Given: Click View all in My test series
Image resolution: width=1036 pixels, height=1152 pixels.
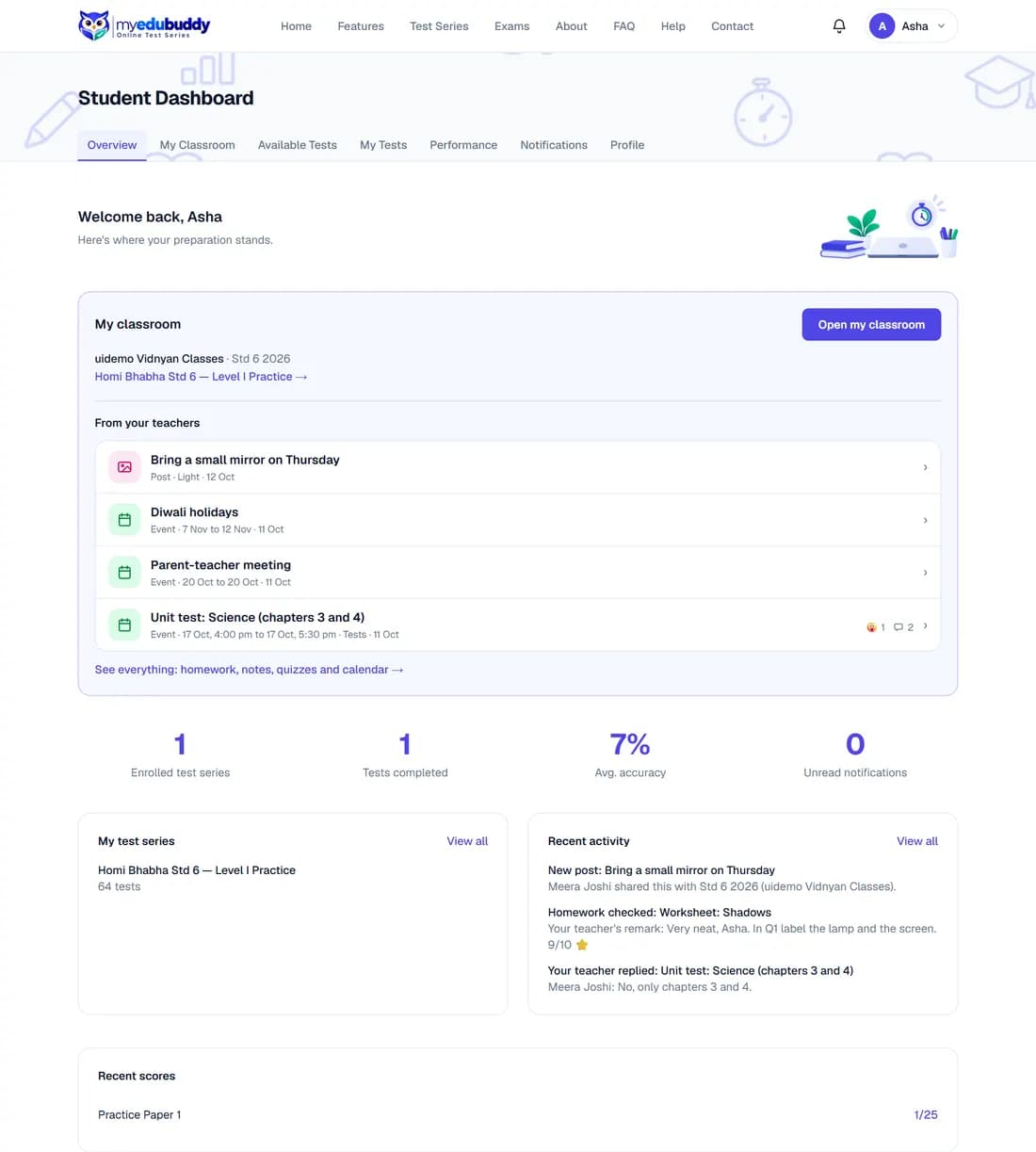Looking at the screenshot, I should [467, 841].
